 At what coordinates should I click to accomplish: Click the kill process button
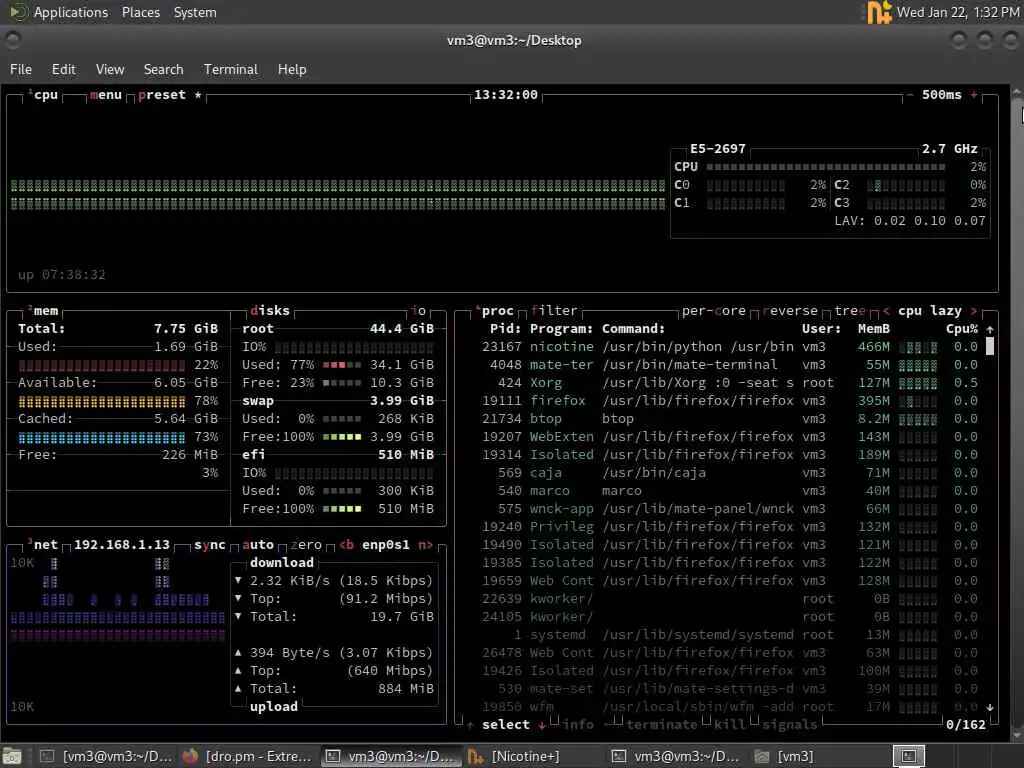(730, 725)
